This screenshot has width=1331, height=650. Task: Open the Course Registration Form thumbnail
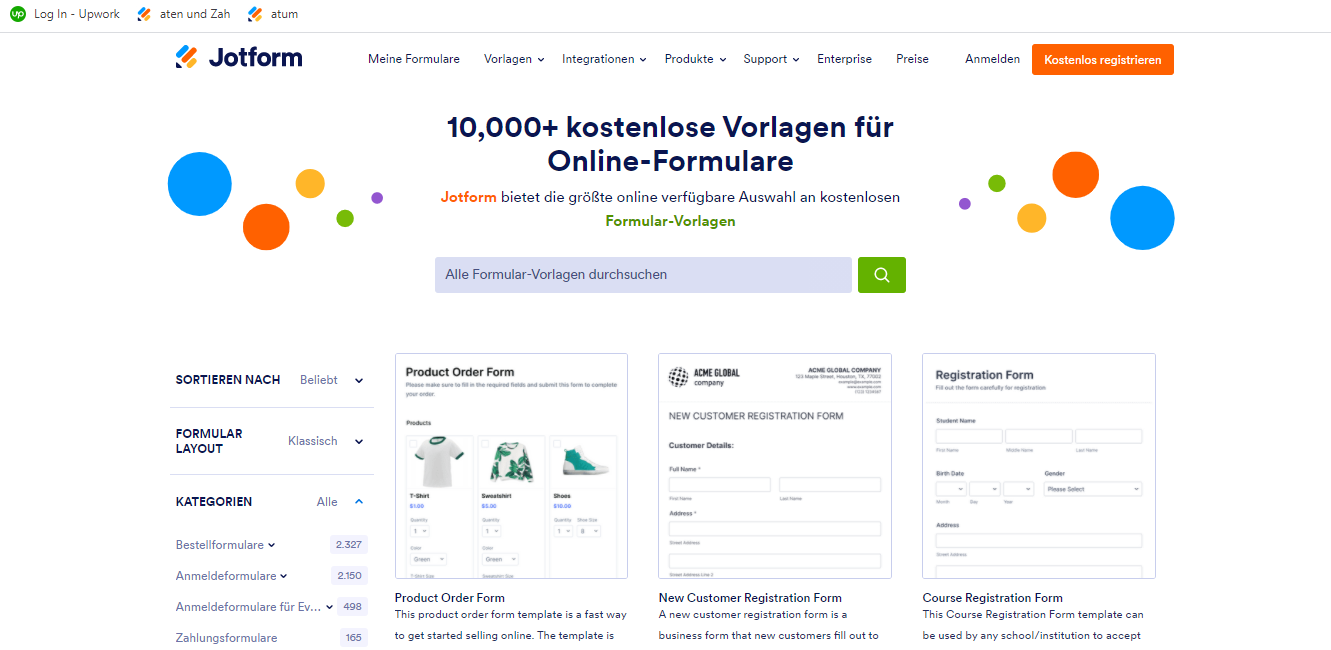coord(1039,465)
